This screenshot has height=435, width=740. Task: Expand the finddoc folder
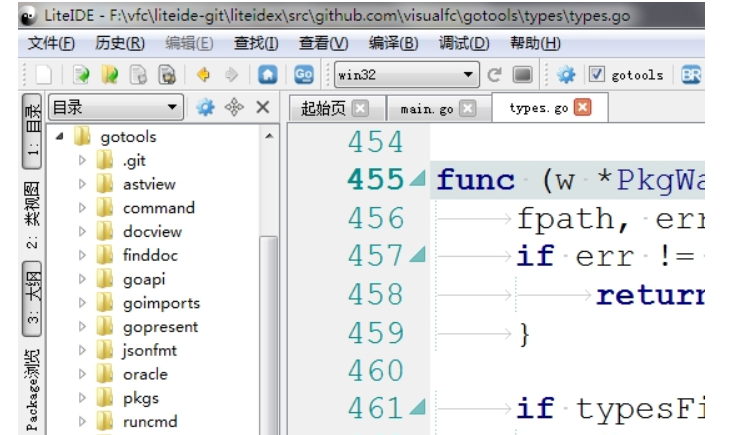82,255
